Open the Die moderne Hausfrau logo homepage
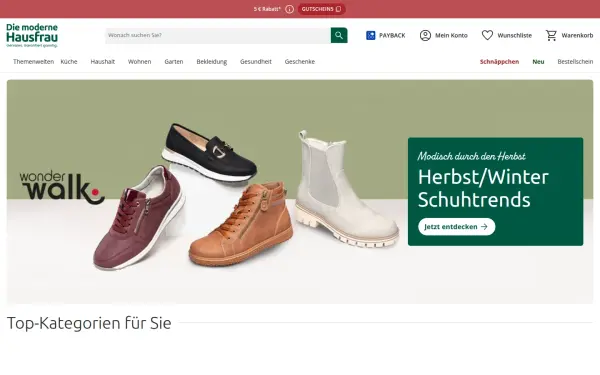Viewport: 600px width, 375px height. [32, 35]
